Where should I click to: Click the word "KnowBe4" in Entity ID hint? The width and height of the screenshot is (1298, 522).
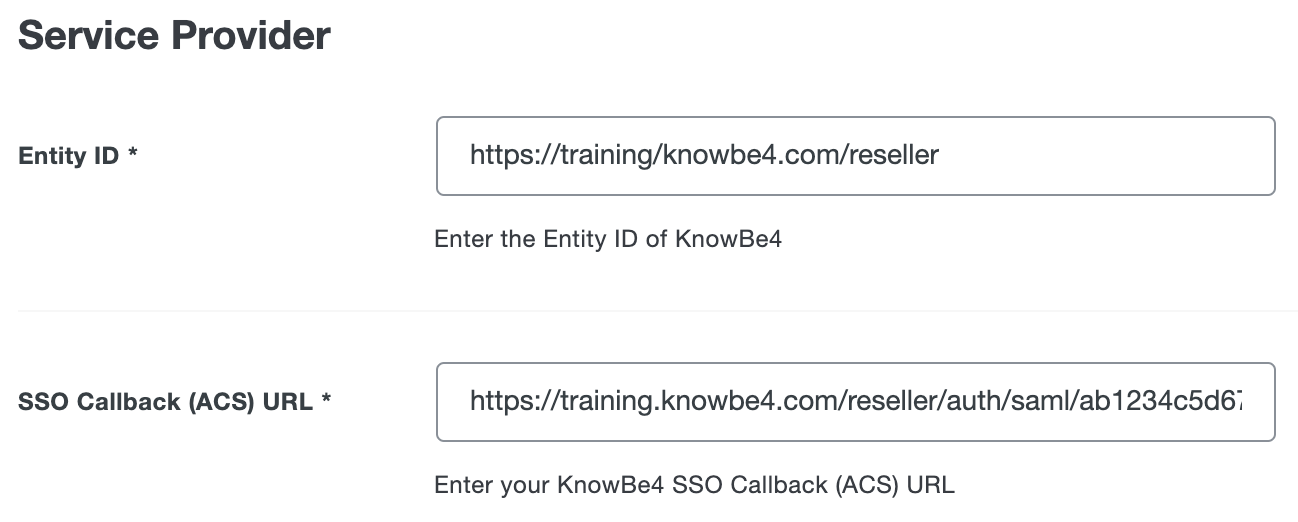728,240
